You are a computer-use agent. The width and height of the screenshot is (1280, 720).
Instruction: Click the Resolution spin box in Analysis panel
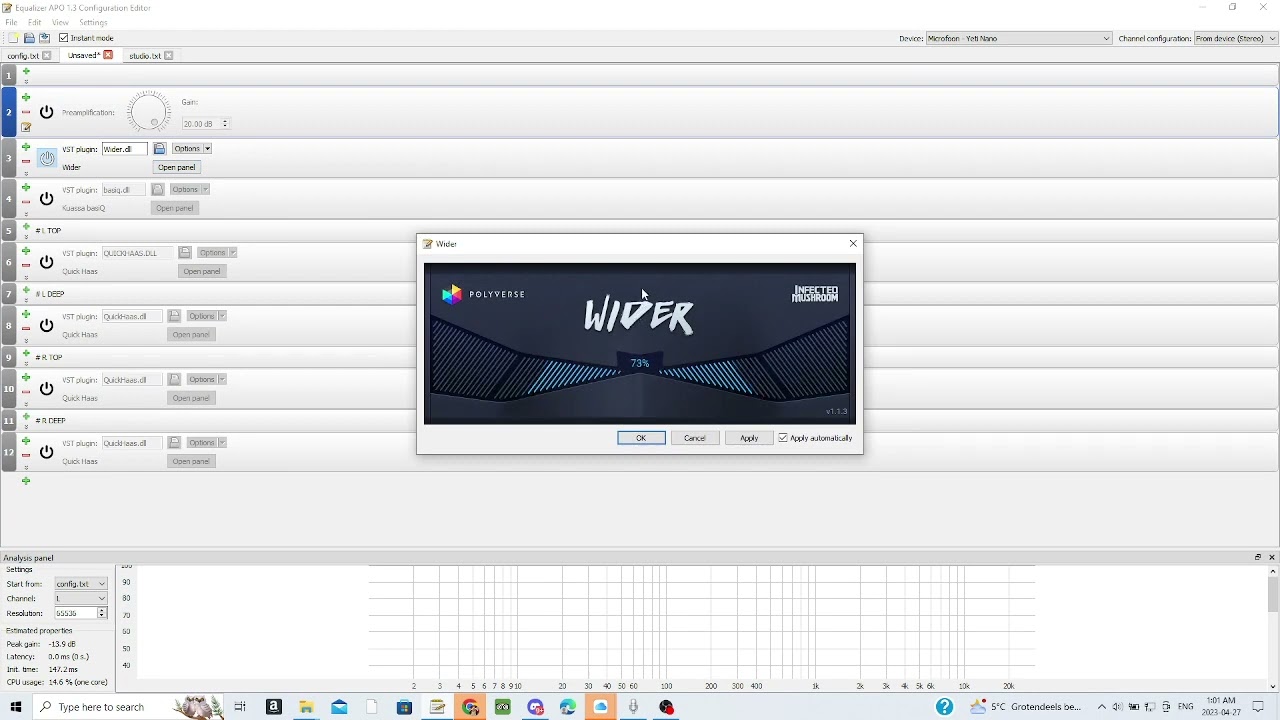pos(80,613)
